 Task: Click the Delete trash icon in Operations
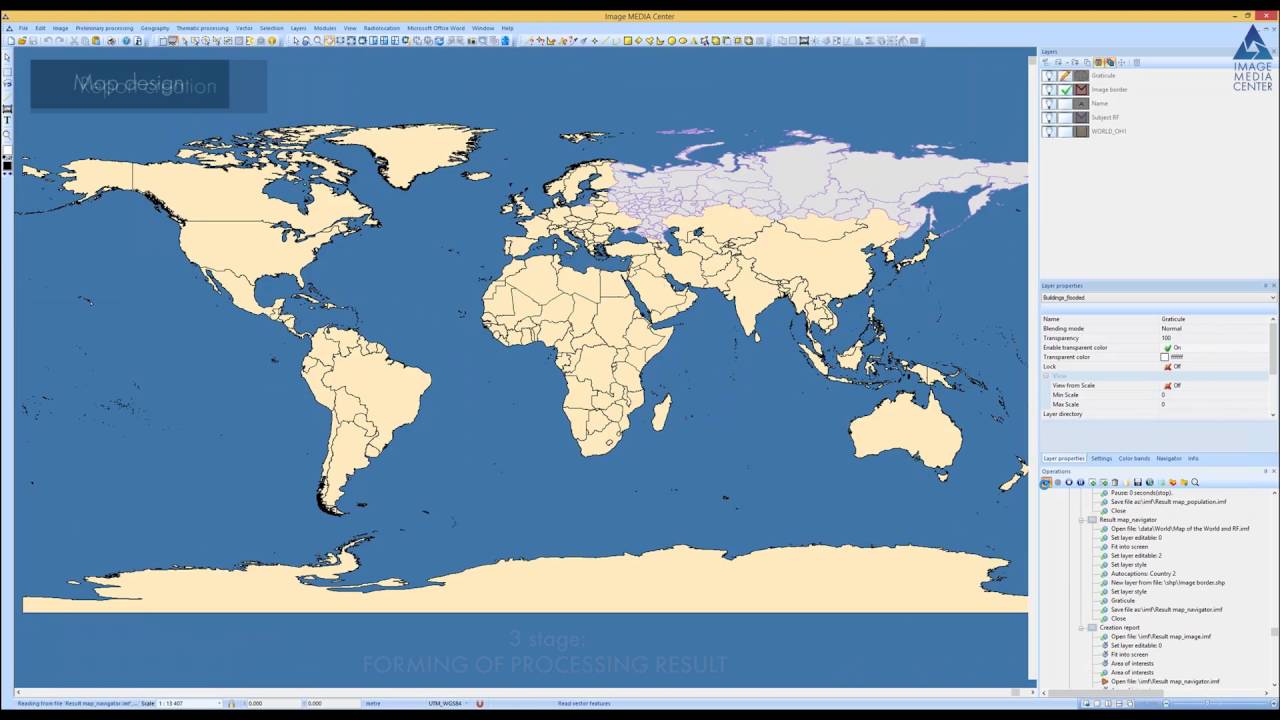coord(1115,482)
